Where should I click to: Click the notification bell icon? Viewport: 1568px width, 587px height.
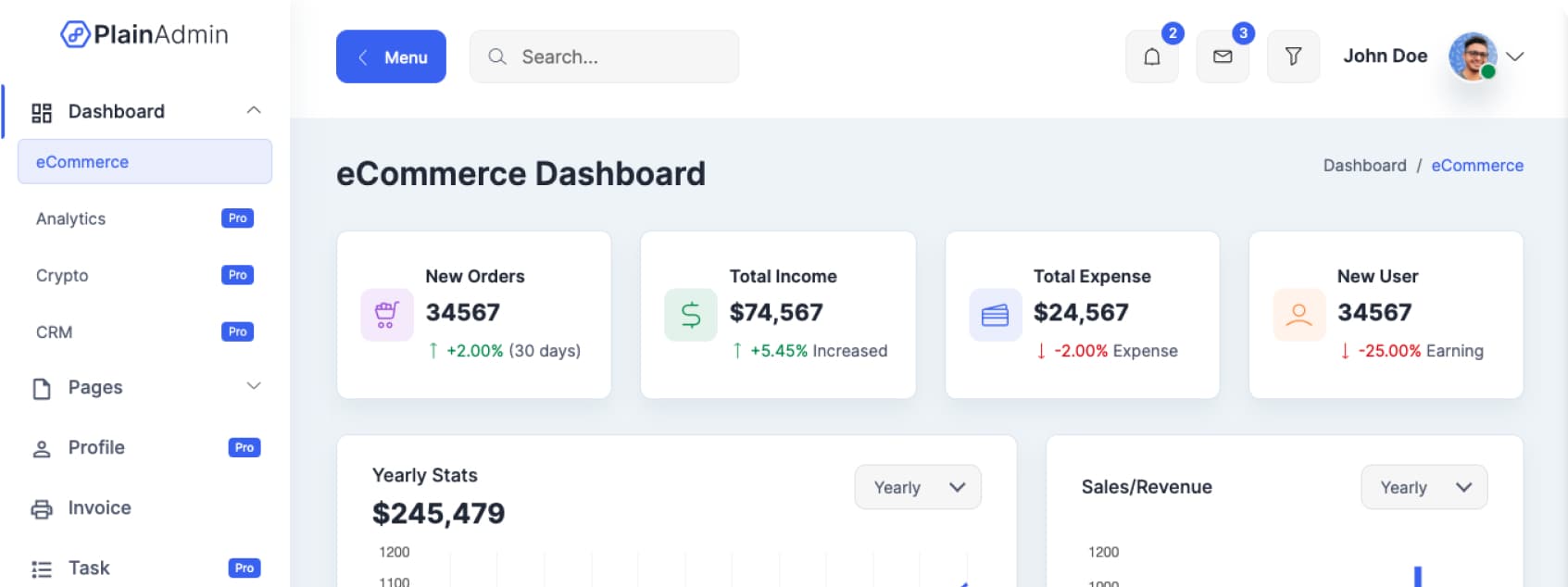point(1151,56)
